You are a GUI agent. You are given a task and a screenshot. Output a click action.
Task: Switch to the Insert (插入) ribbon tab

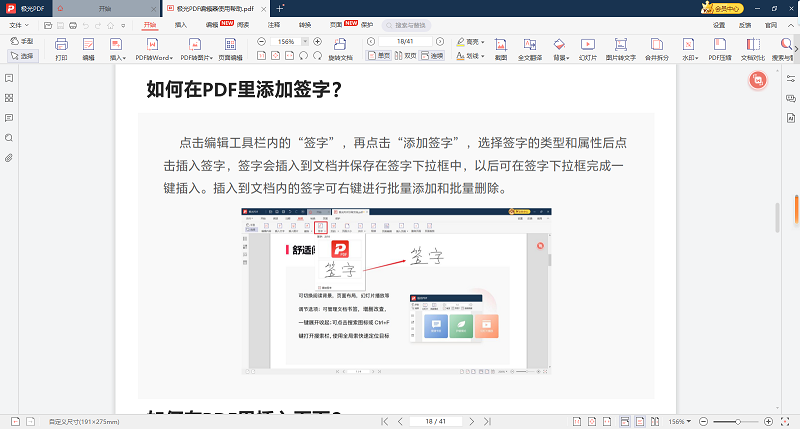click(x=181, y=24)
